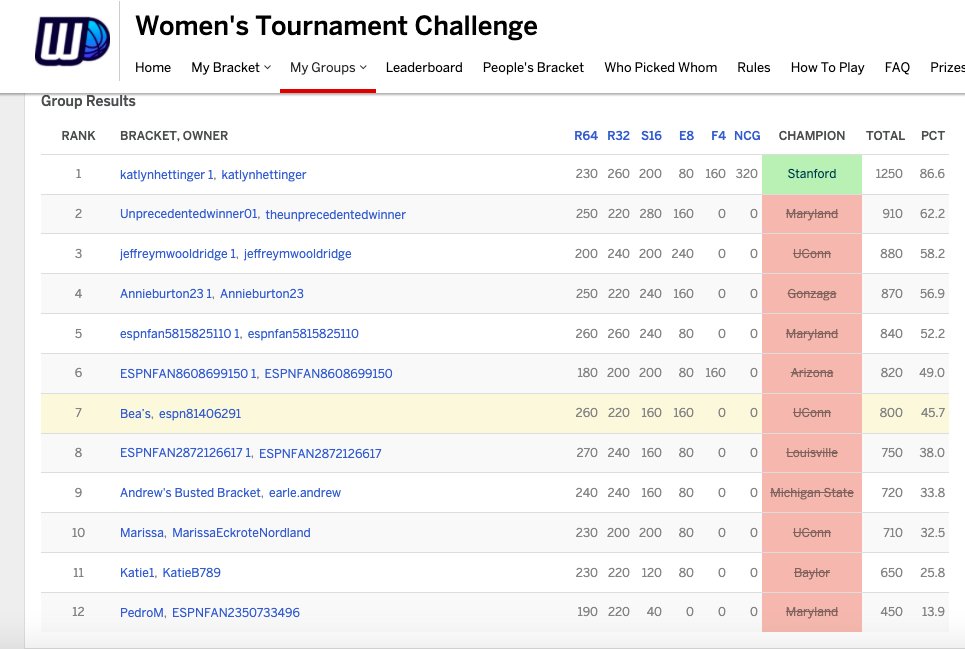Open MarissaEckroteNordland owner link
The image size is (965, 649).
tap(241, 533)
